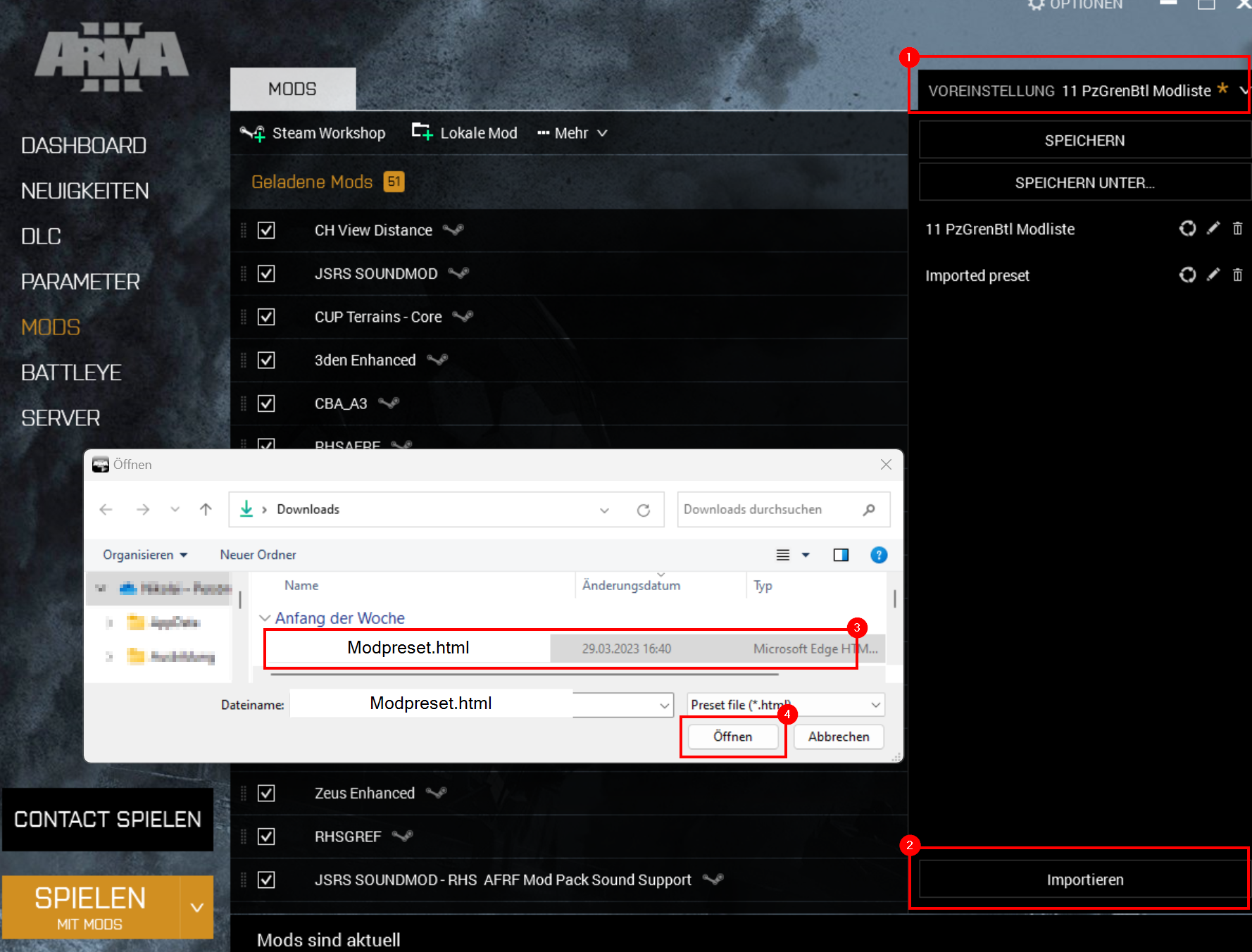Image resolution: width=1252 pixels, height=952 pixels.
Task: Click the Downloads durchsuchen search field
Action: pos(771,509)
